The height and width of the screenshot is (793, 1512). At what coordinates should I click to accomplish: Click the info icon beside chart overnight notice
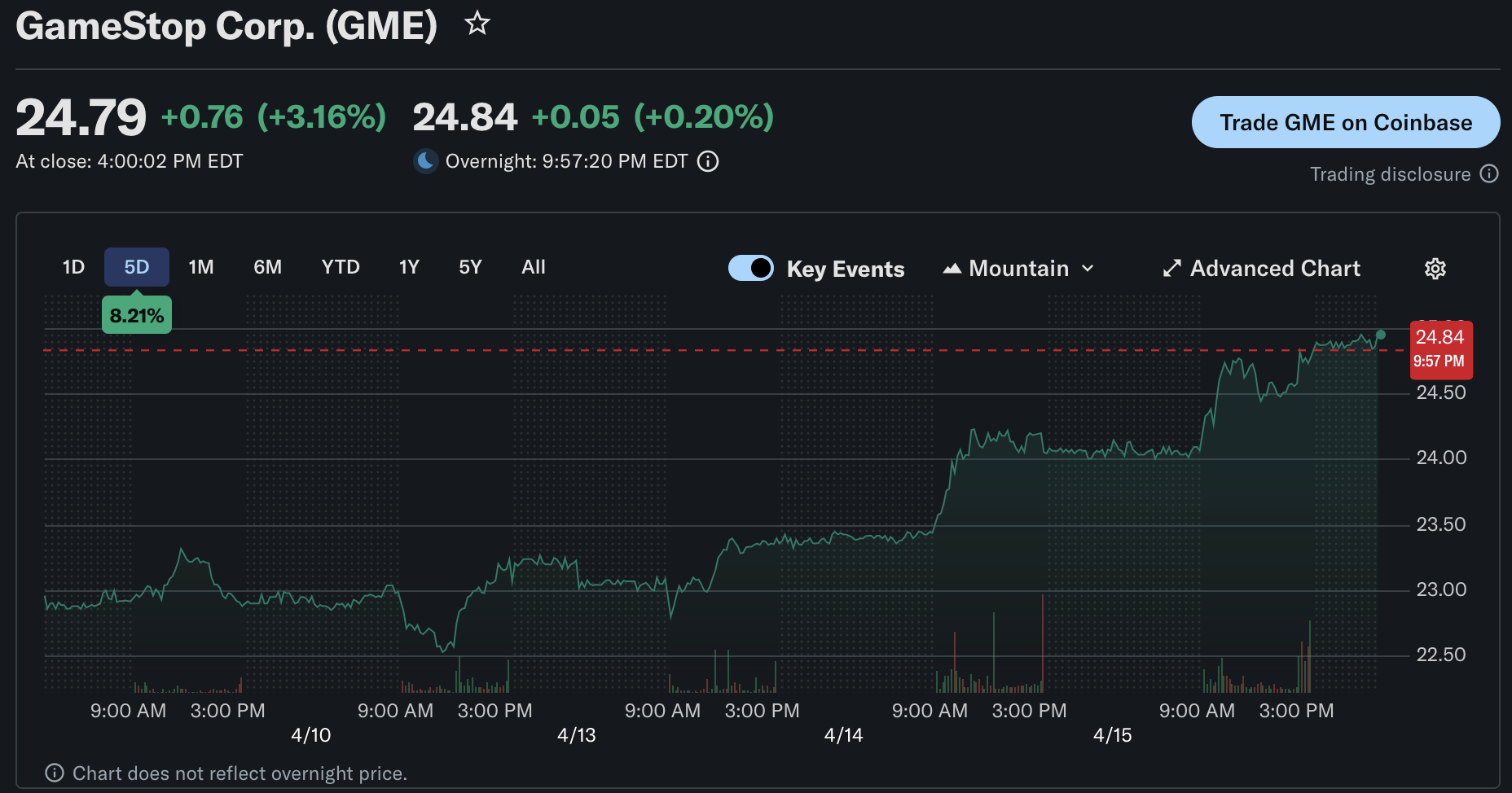55,773
